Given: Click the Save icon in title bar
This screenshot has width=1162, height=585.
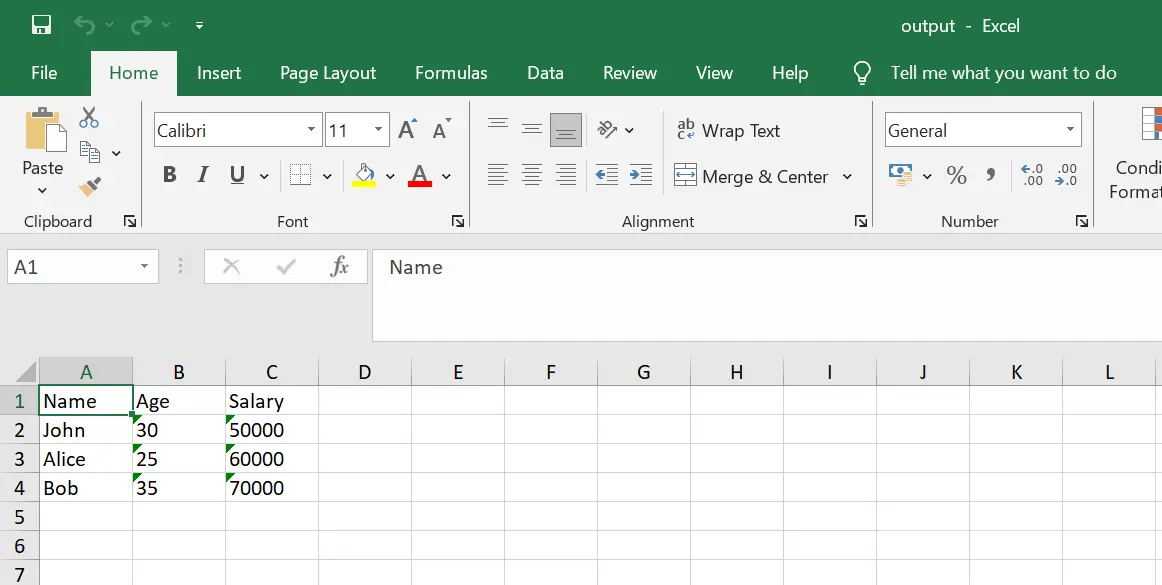Looking at the screenshot, I should coord(41,25).
